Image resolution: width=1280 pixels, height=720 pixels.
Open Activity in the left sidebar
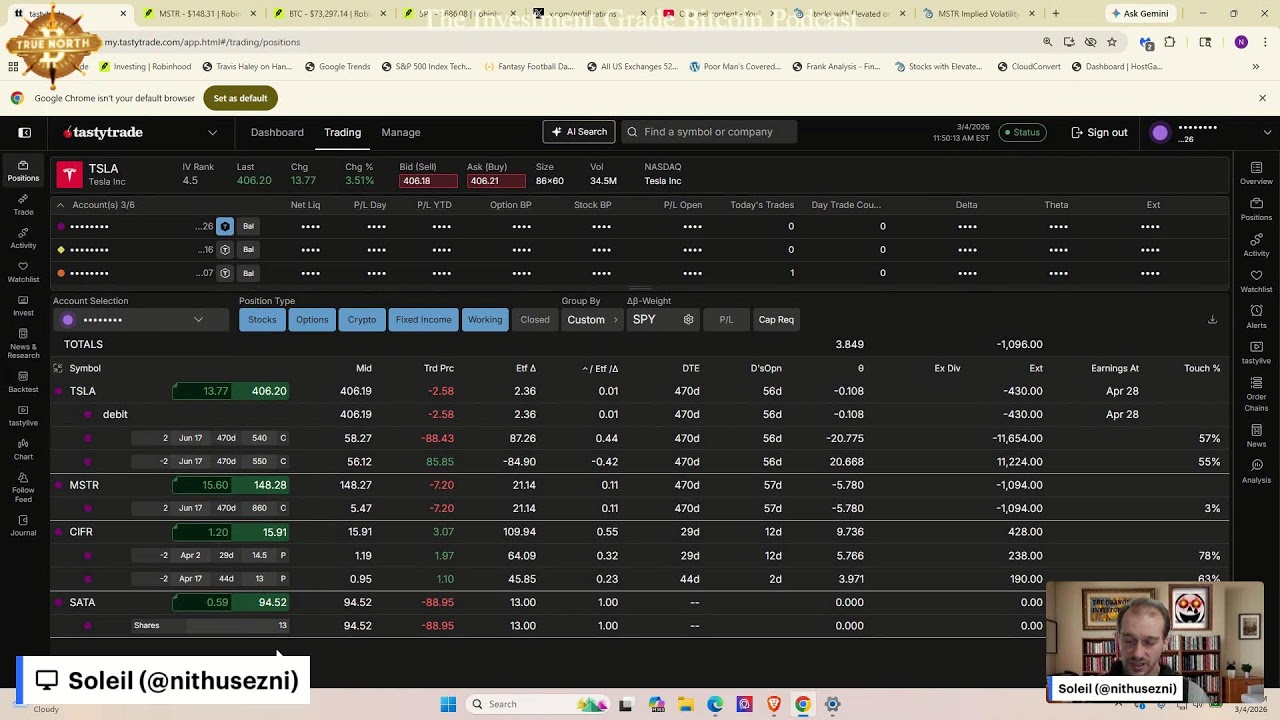coord(23,239)
